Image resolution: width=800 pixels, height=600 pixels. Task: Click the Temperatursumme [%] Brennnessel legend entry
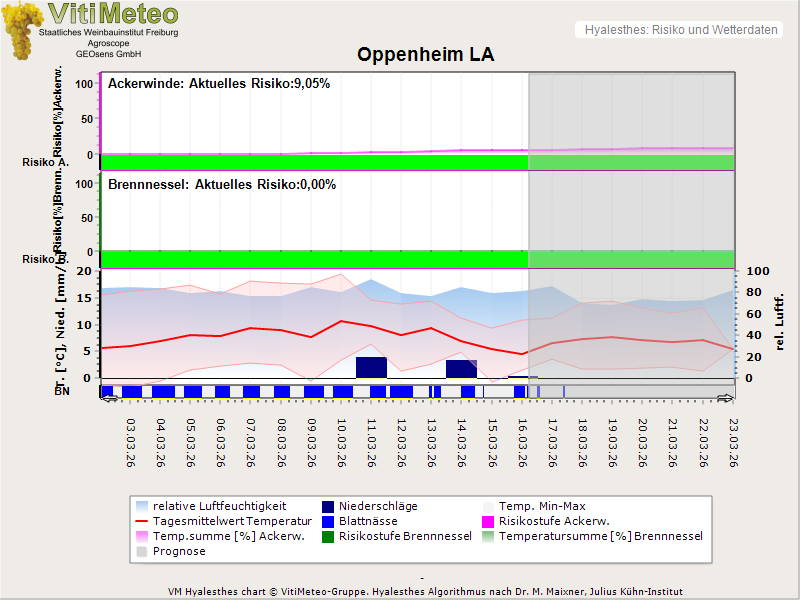tap(600, 536)
